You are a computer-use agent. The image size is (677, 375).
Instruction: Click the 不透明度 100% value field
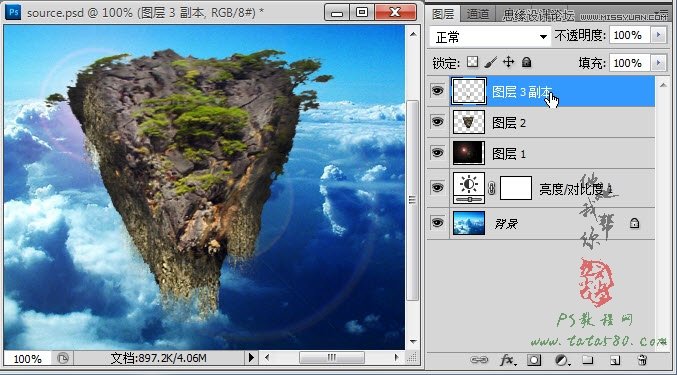(630, 35)
